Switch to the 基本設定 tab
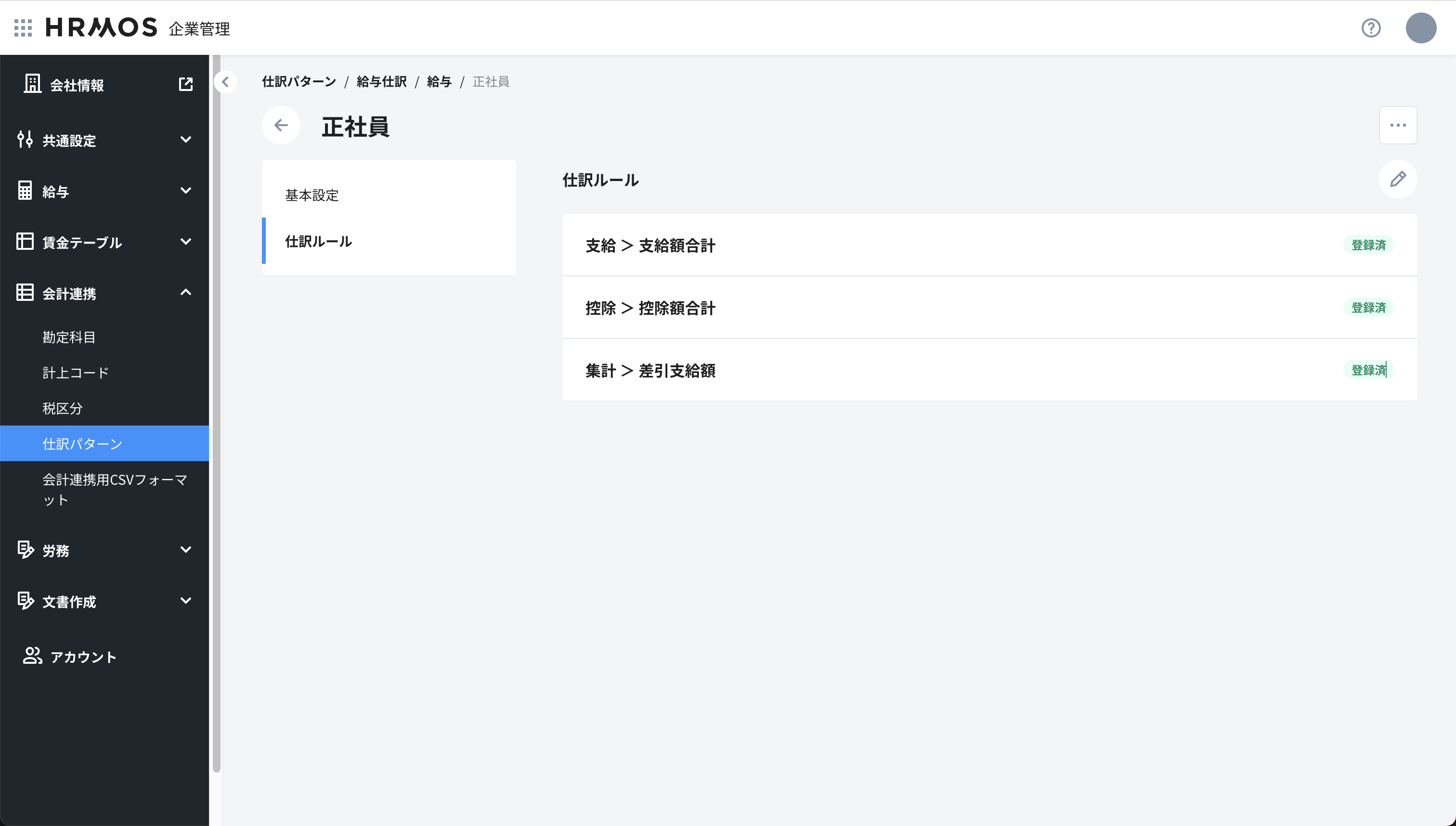Image resolution: width=1456 pixels, height=826 pixels. click(312, 195)
